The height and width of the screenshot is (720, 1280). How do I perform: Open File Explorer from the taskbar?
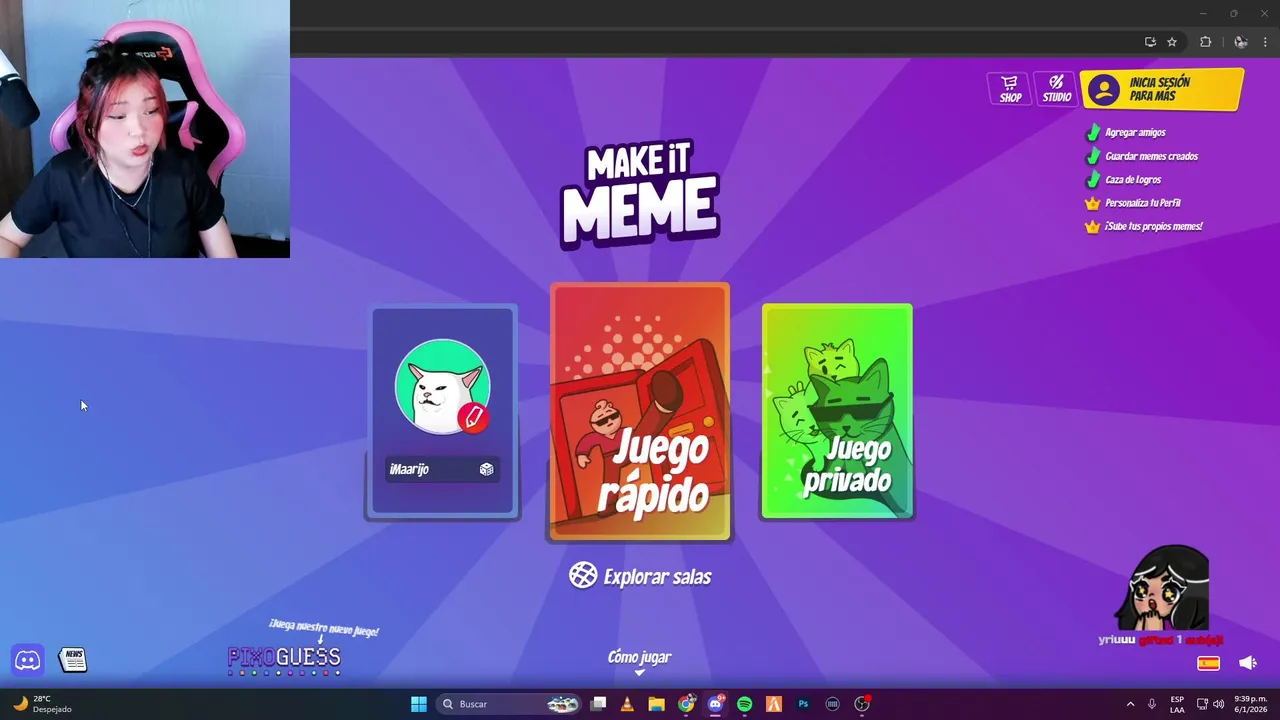656,704
